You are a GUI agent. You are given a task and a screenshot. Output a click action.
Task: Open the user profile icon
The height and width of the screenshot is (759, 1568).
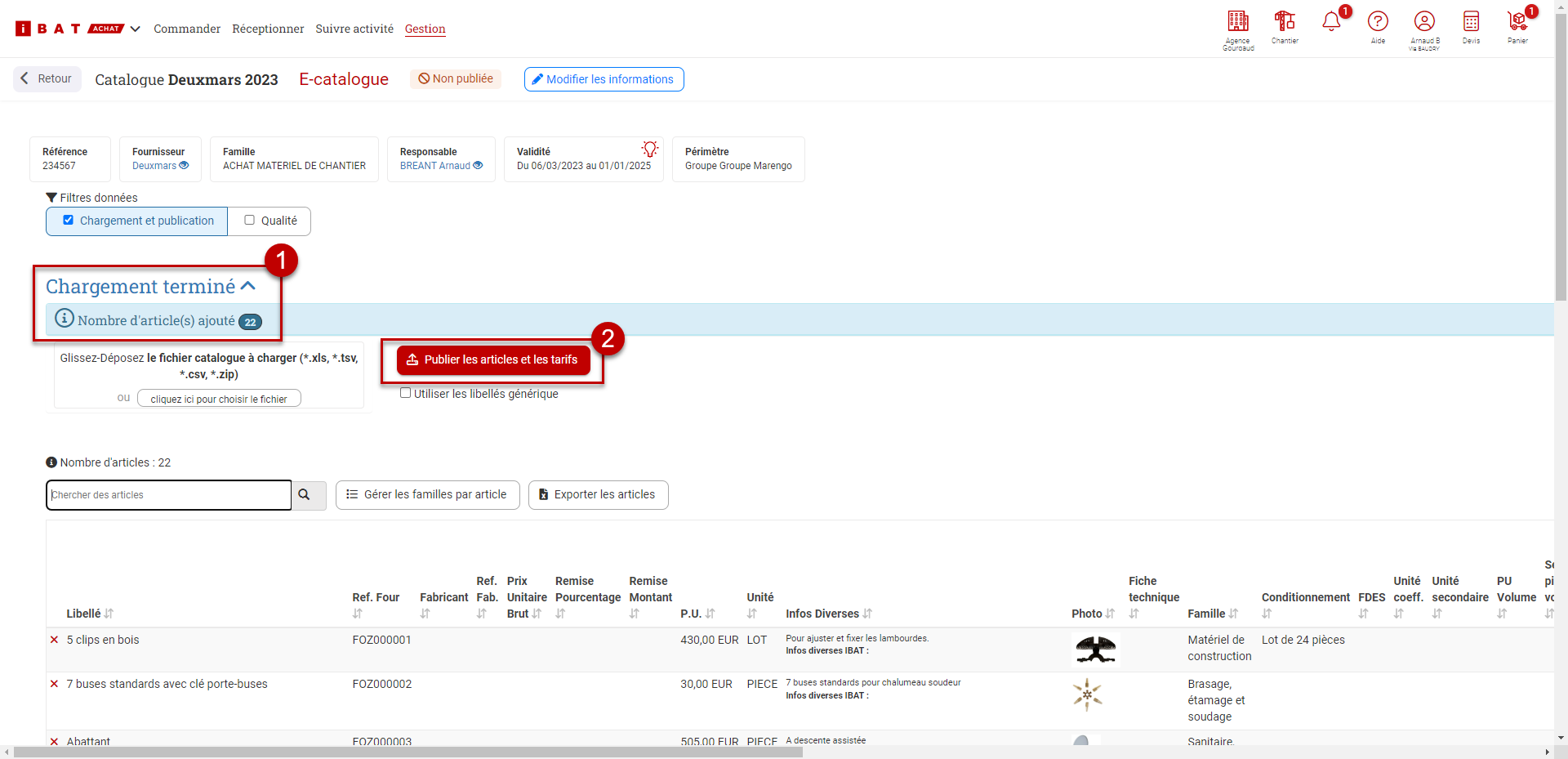pos(1424,22)
